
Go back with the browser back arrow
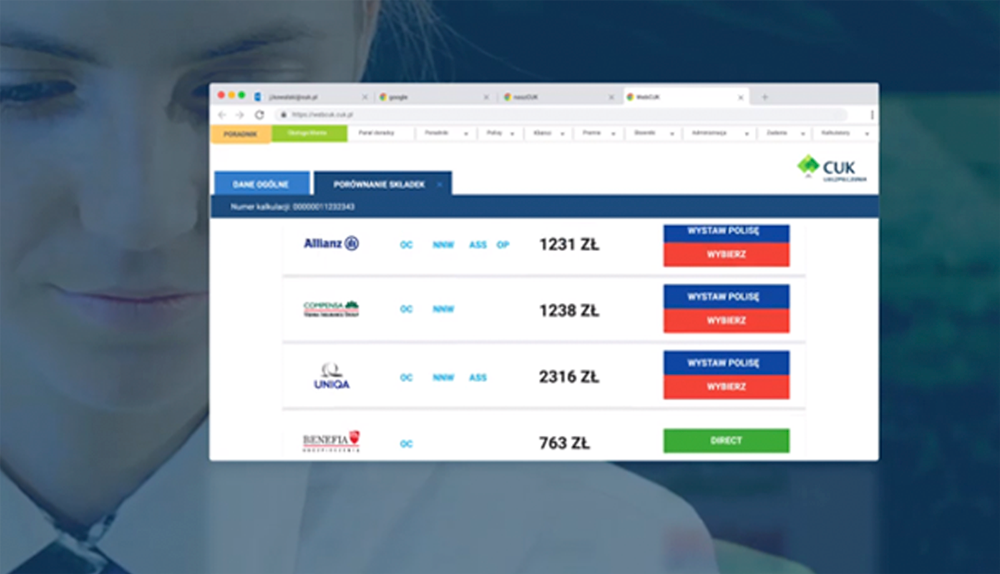[x=222, y=115]
